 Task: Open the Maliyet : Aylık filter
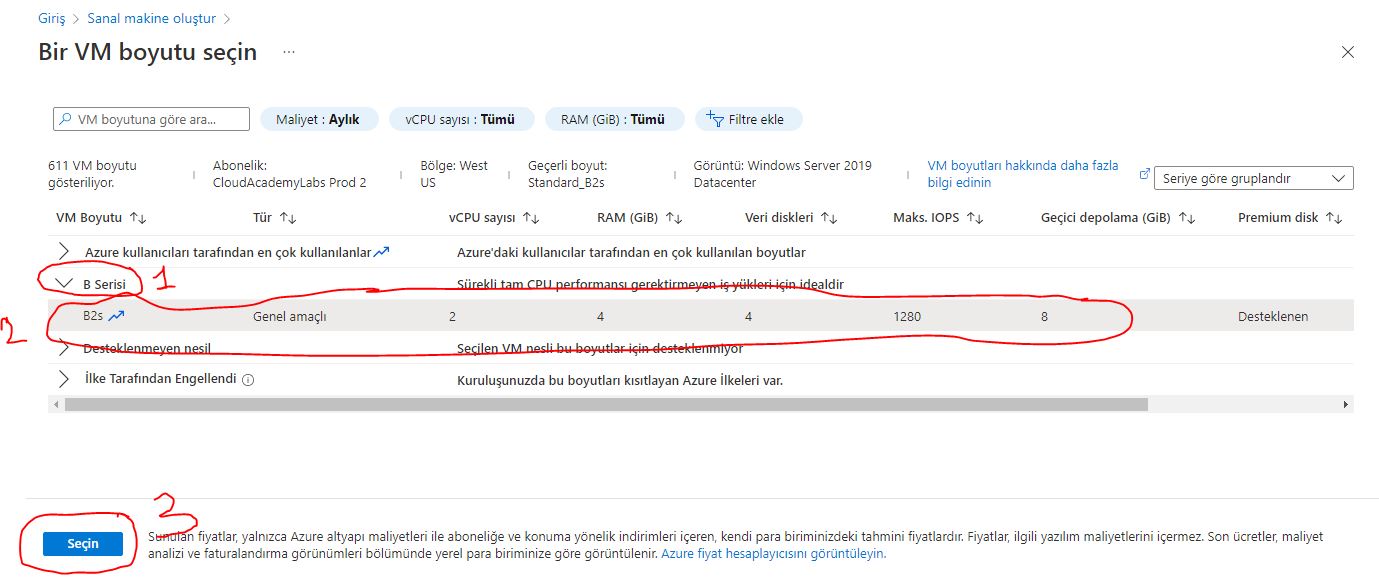(x=319, y=119)
